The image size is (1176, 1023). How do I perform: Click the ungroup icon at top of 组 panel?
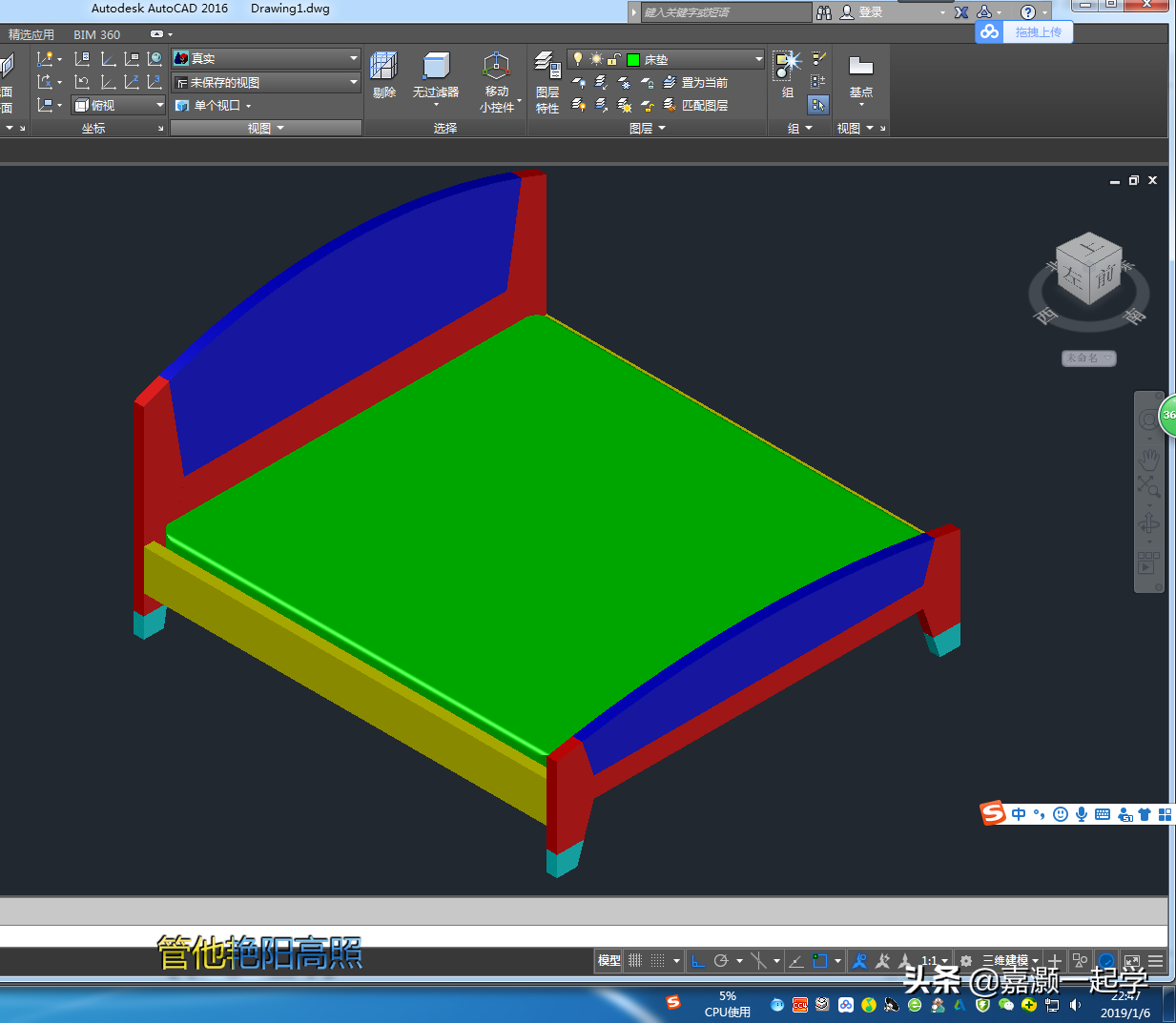818,59
